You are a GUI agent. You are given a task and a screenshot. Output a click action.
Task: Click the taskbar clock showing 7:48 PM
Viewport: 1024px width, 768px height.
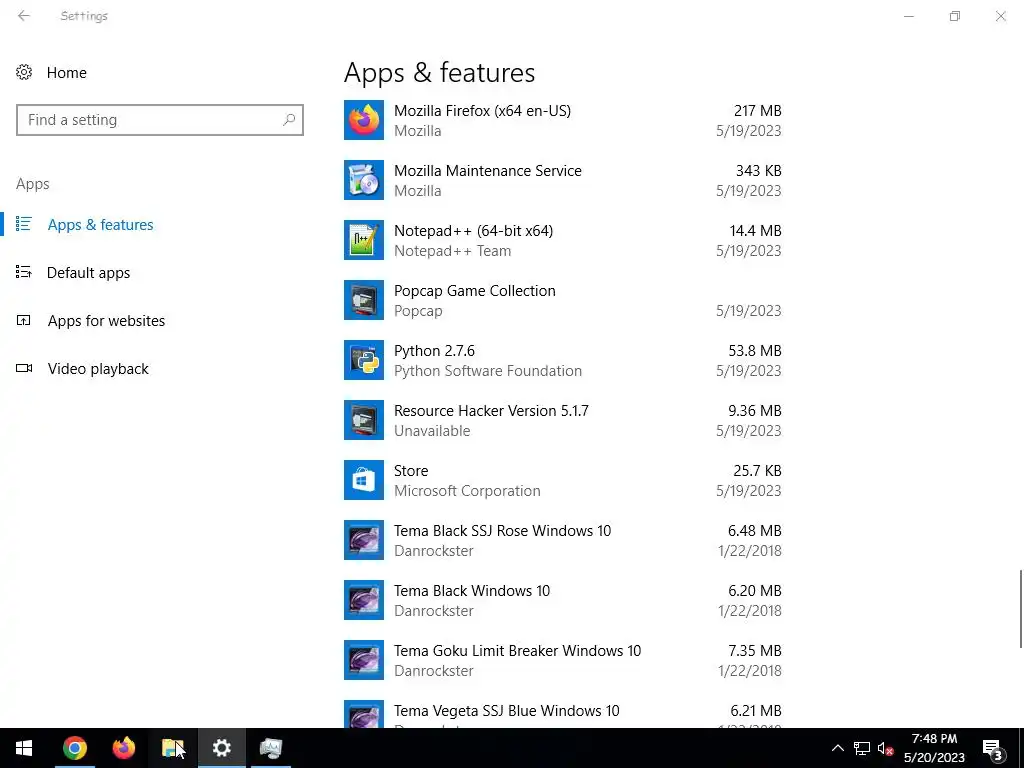(934, 748)
